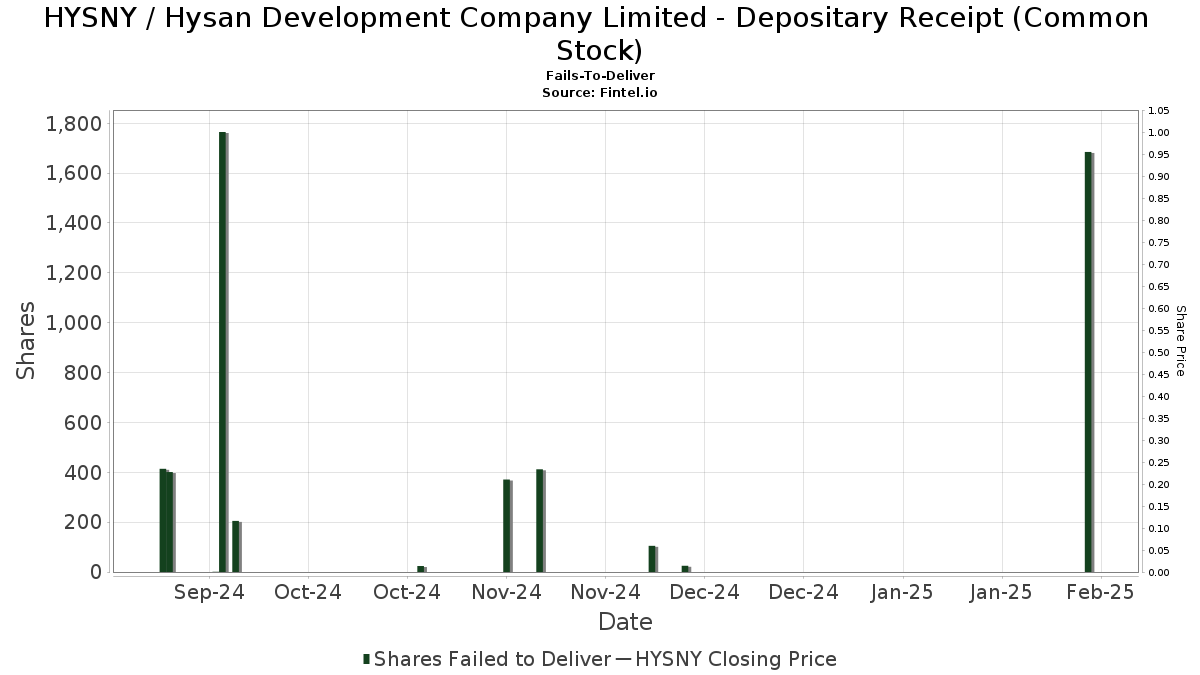Click the 'Fails-To-Deliver' subtitle
Image resolution: width=1200 pixels, height=675 pixels.
click(x=600, y=76)
